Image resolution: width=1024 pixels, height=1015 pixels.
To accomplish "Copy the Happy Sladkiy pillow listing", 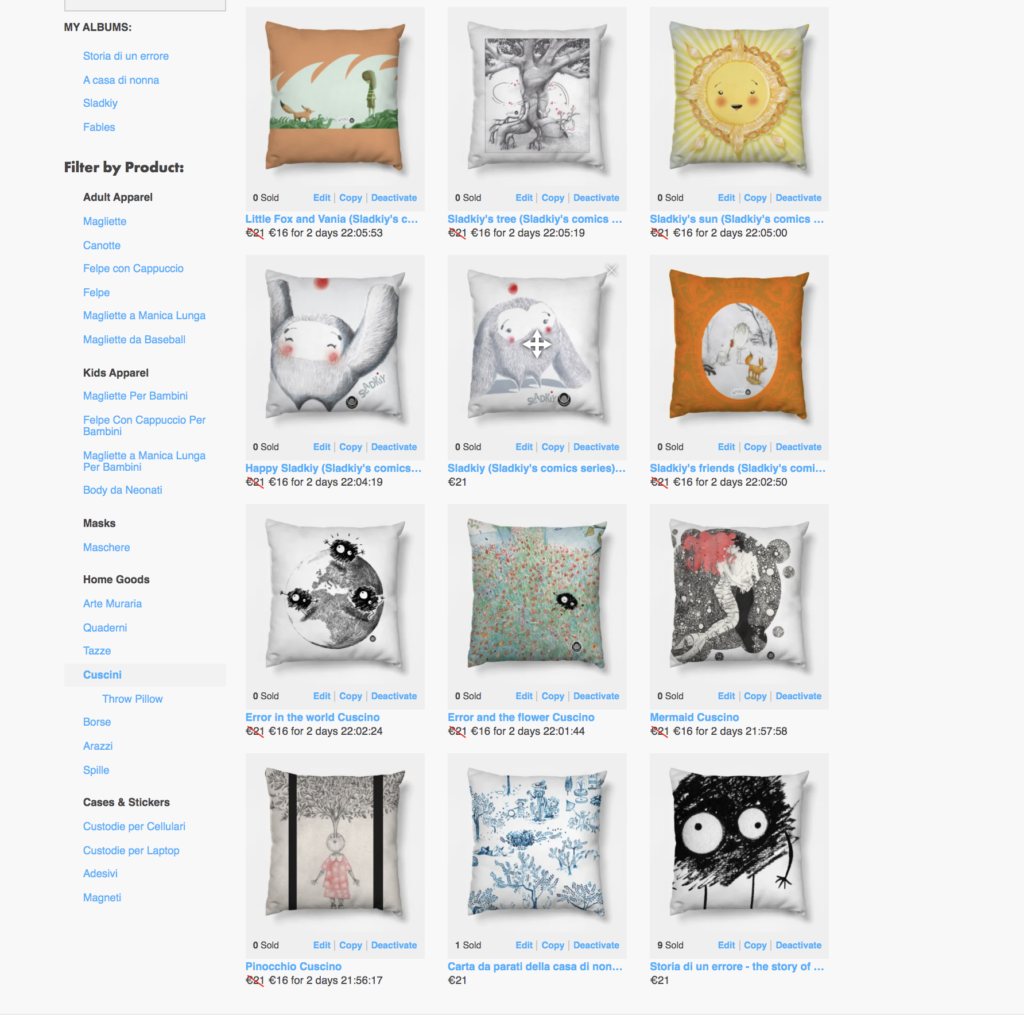I will [x=350, y=447].
